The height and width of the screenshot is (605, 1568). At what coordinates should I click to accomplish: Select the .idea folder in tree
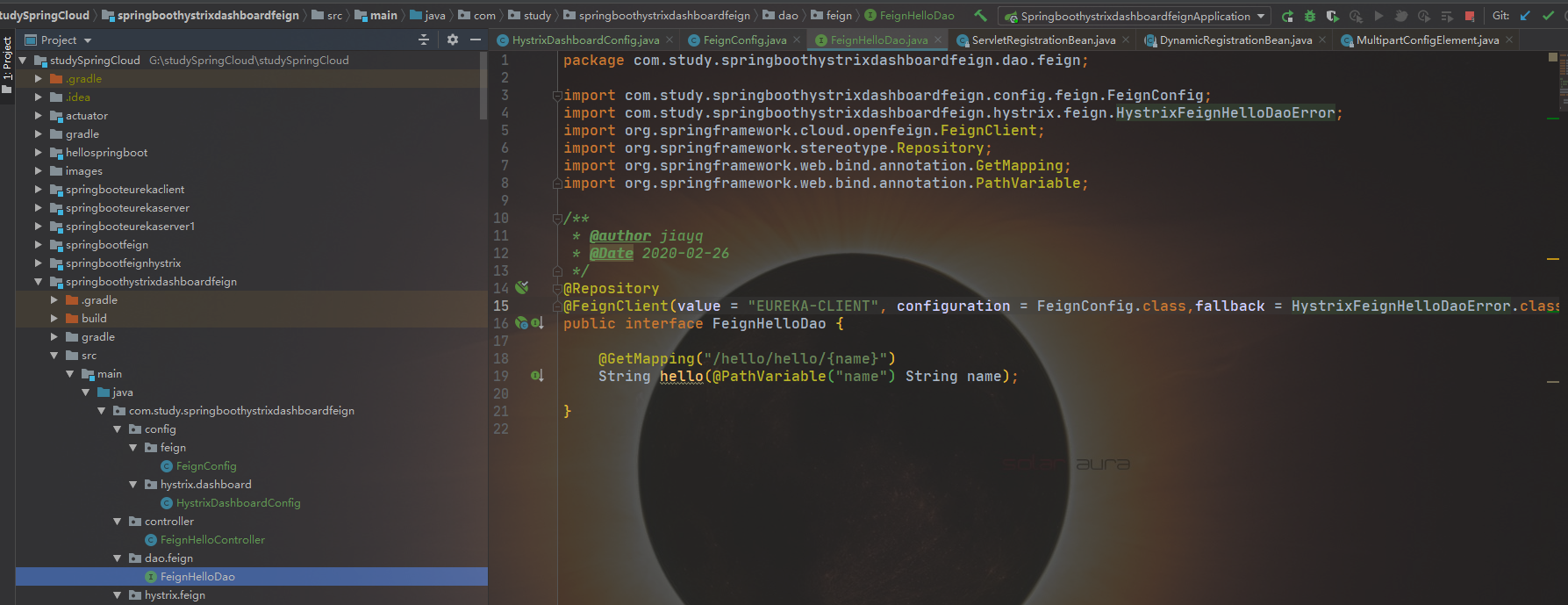click(x=77, y=97)
